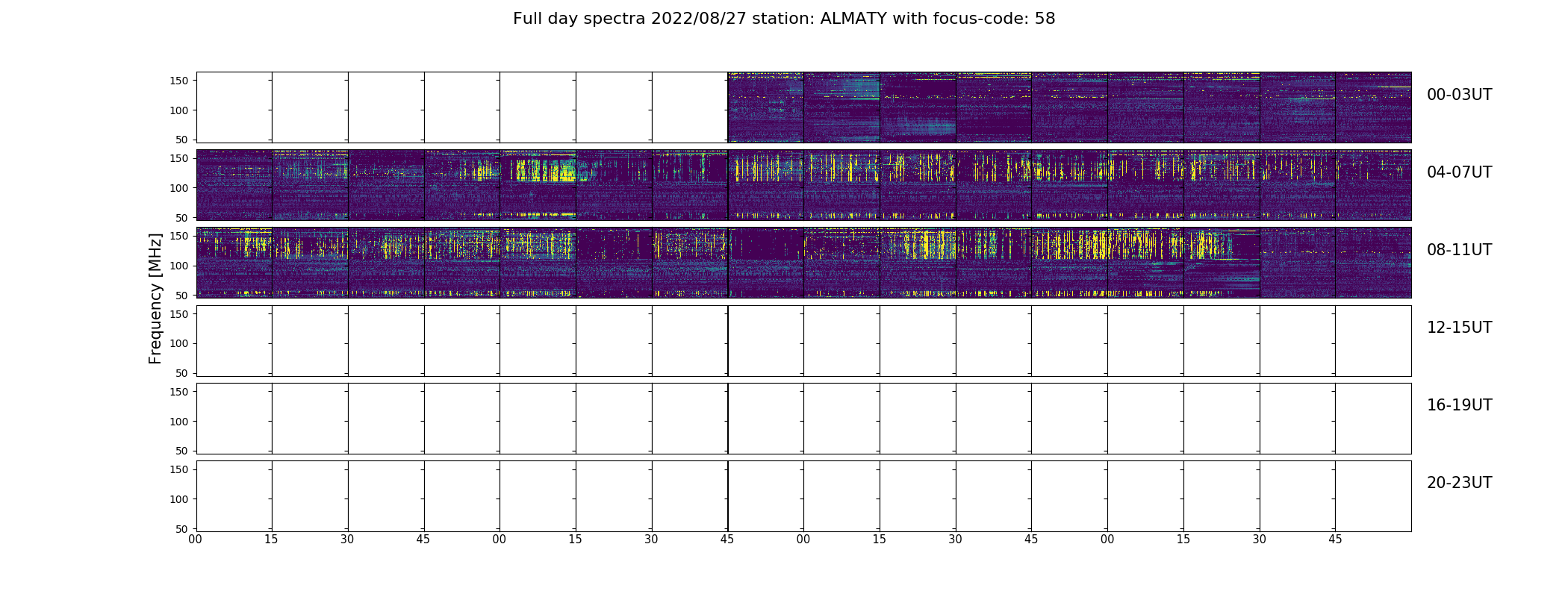The image size is (1568, 597).
Task: Select the 20-23UT row label
Action: pos(1459,483)
